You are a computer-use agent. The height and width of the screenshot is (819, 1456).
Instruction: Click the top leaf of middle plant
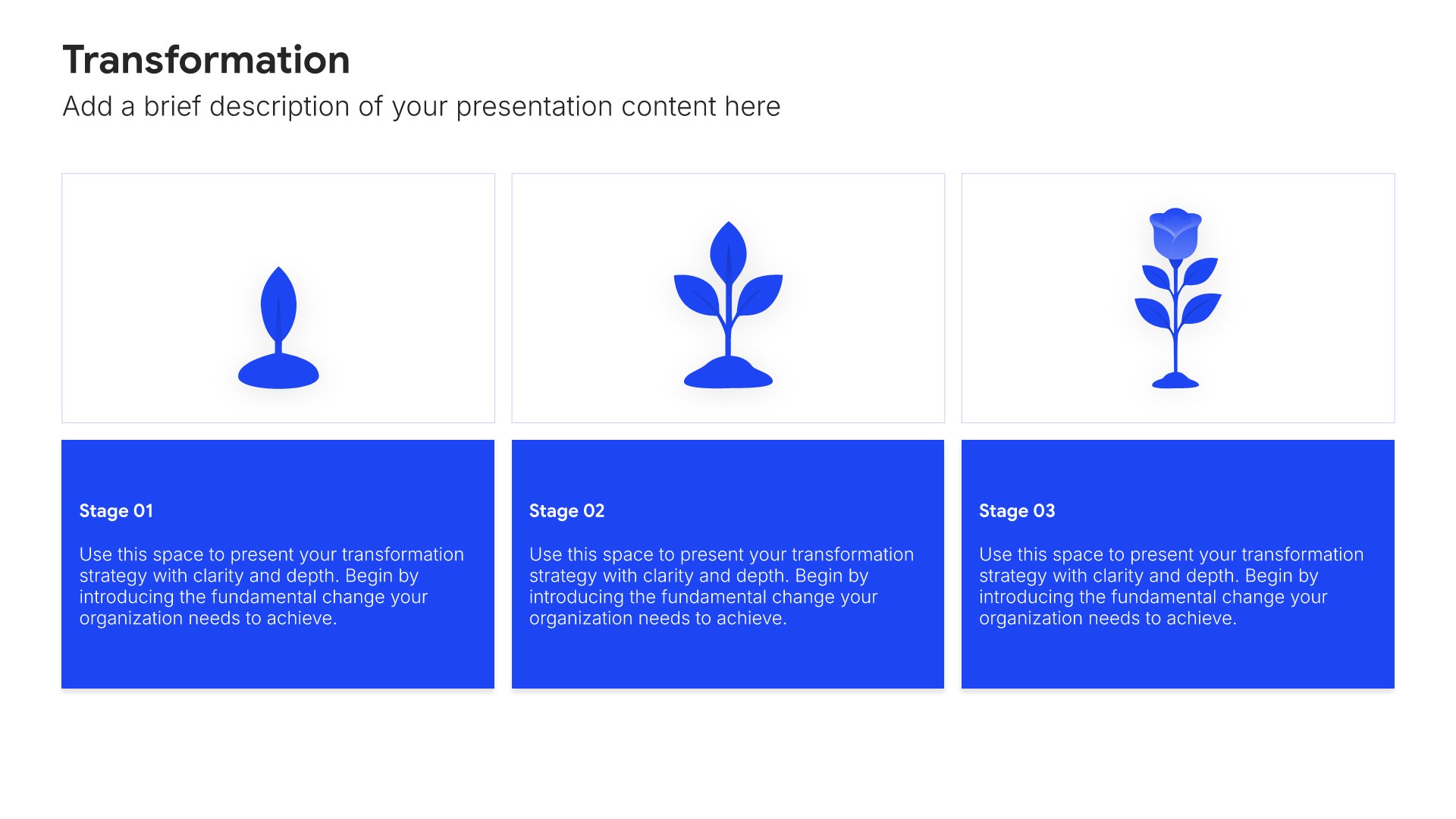pos(728,253)
